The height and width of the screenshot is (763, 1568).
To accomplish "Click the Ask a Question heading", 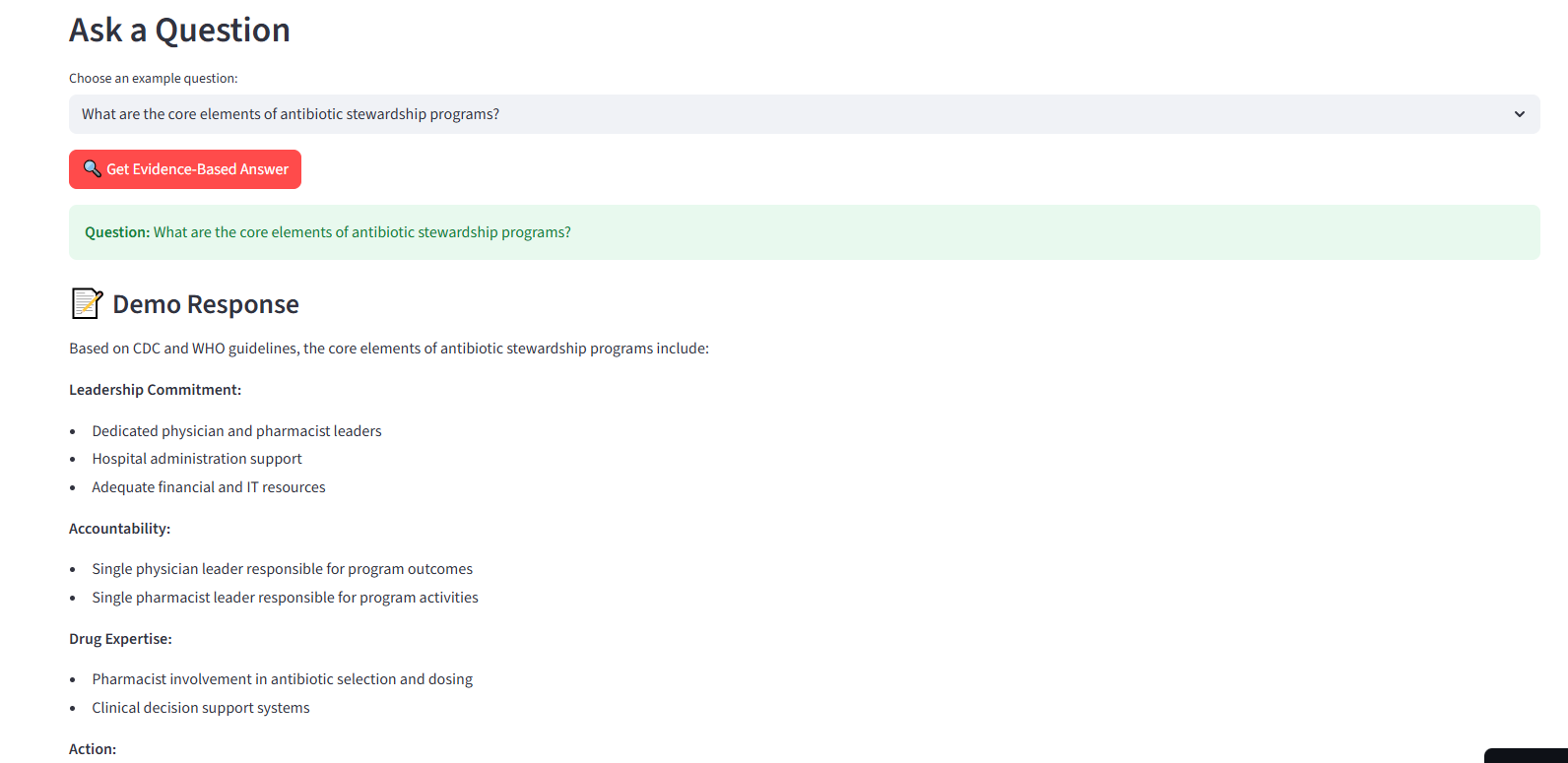I will click(x=178, y=30).
